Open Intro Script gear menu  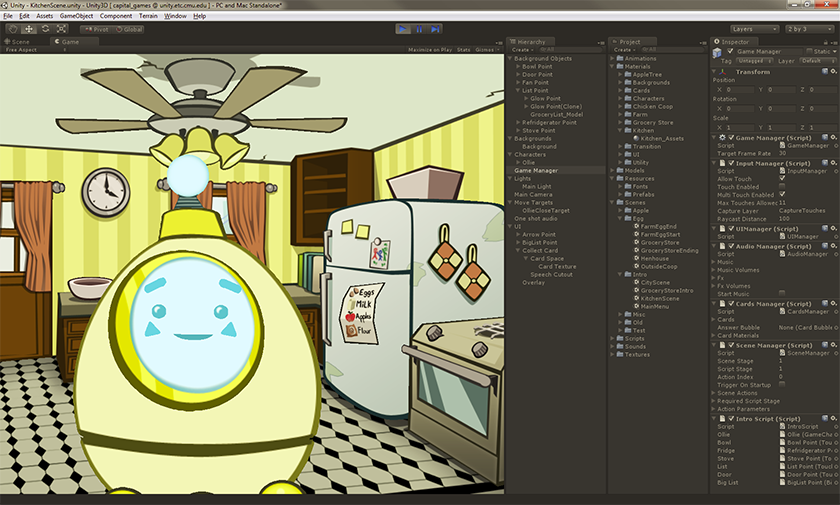834,419
